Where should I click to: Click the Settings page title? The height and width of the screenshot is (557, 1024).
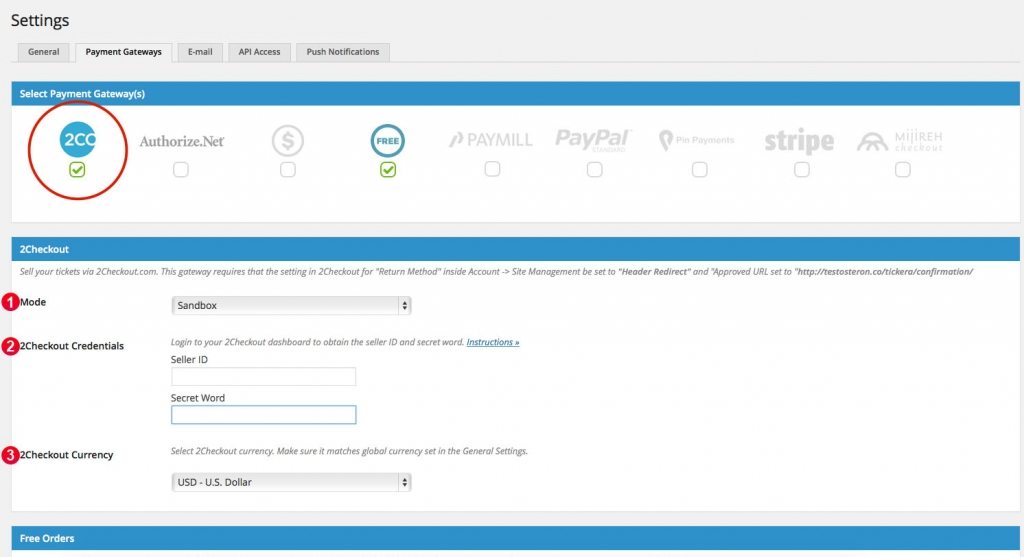point(40,20)
